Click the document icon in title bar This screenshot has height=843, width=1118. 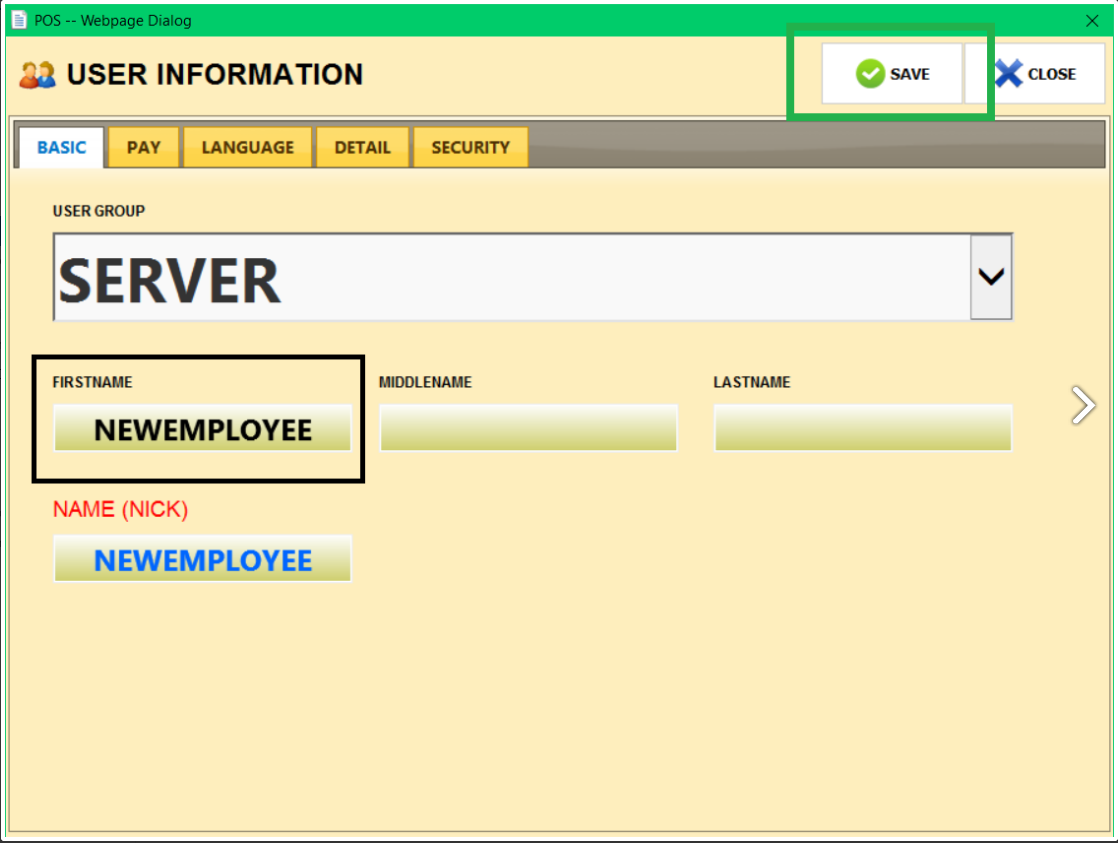(19, 20)
